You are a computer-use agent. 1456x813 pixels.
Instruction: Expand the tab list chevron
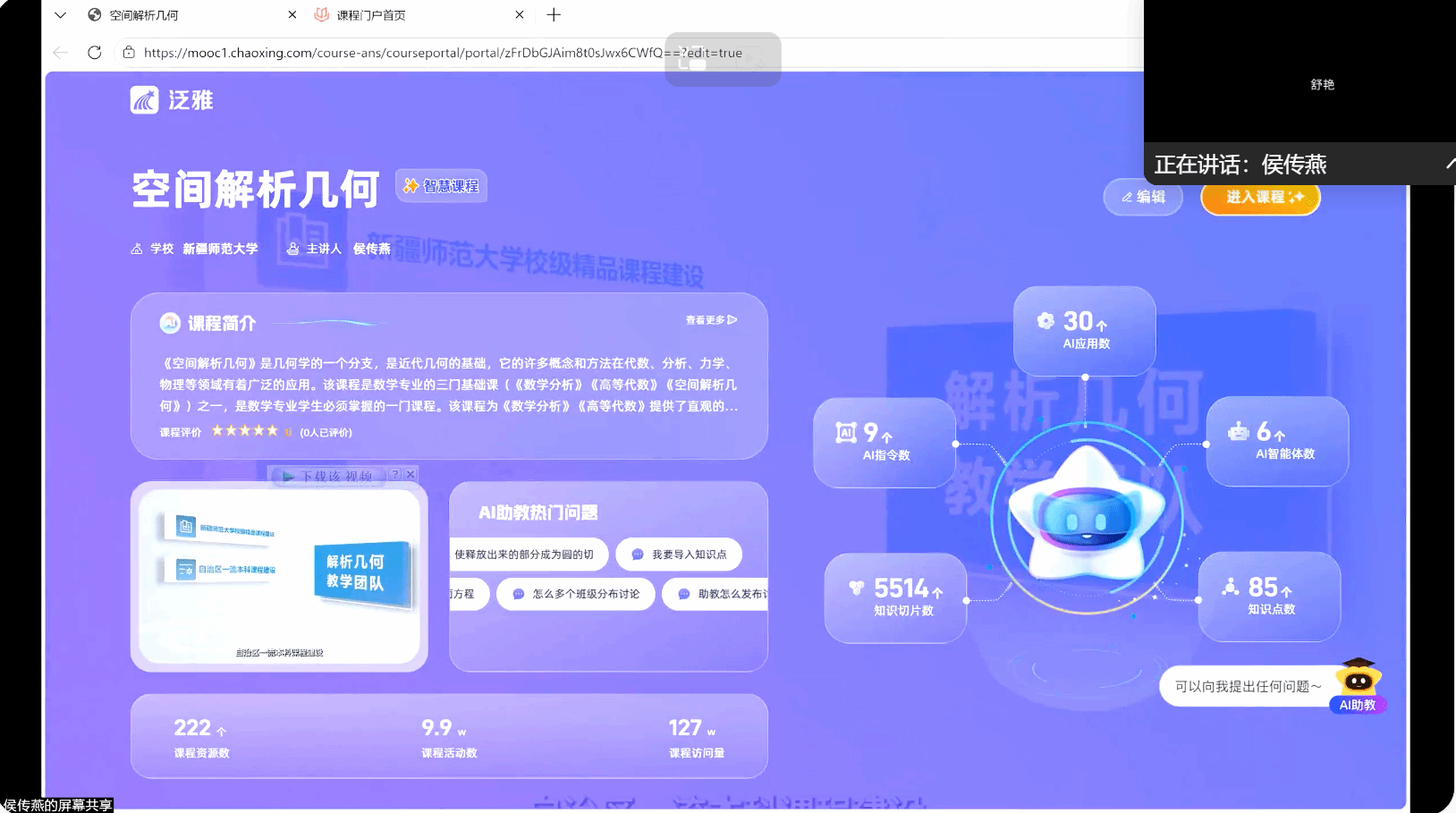[61, 14]
